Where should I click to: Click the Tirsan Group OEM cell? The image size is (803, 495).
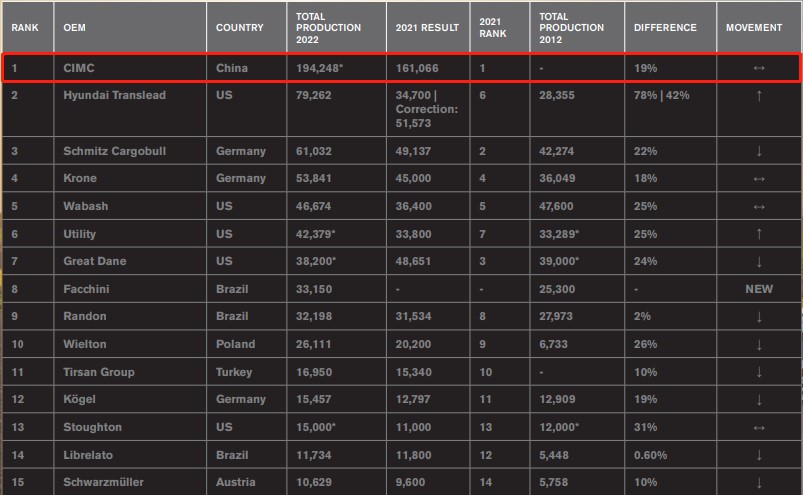98,372
